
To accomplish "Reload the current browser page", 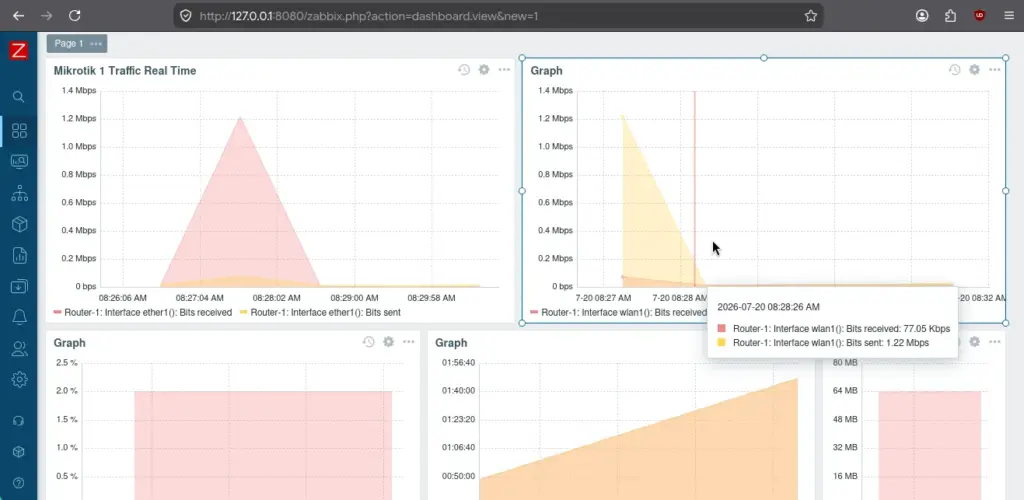I will [75, 16].
